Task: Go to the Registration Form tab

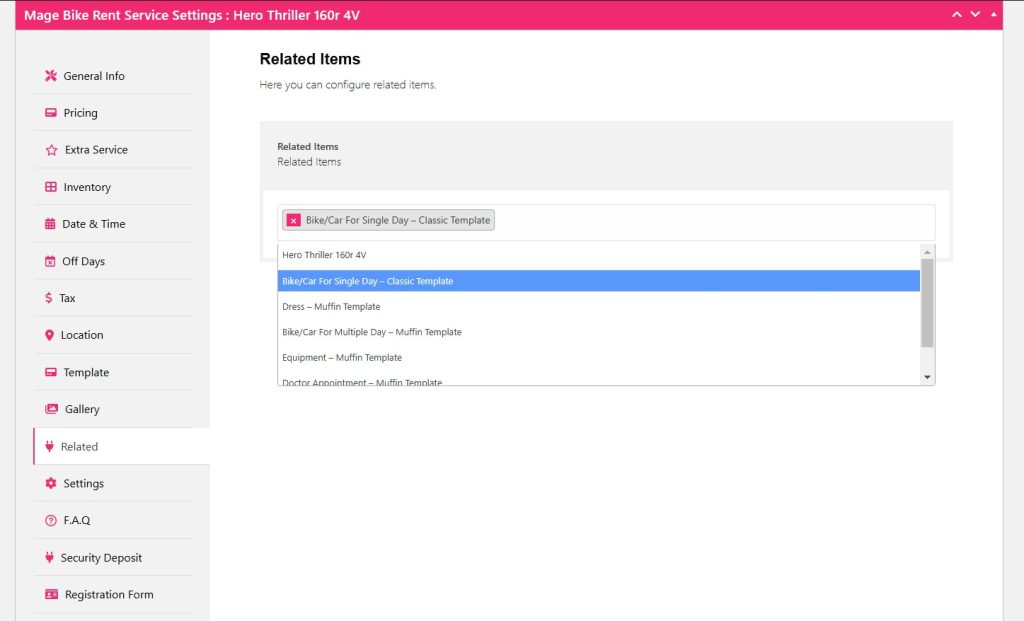Action: 109,595
